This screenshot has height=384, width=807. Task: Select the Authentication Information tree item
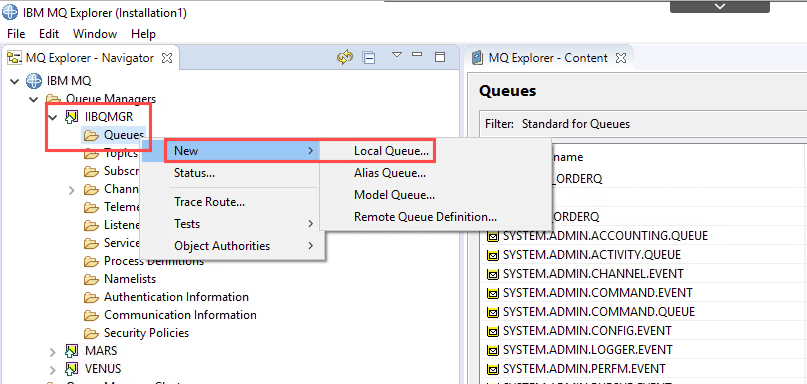pos(176,297)
